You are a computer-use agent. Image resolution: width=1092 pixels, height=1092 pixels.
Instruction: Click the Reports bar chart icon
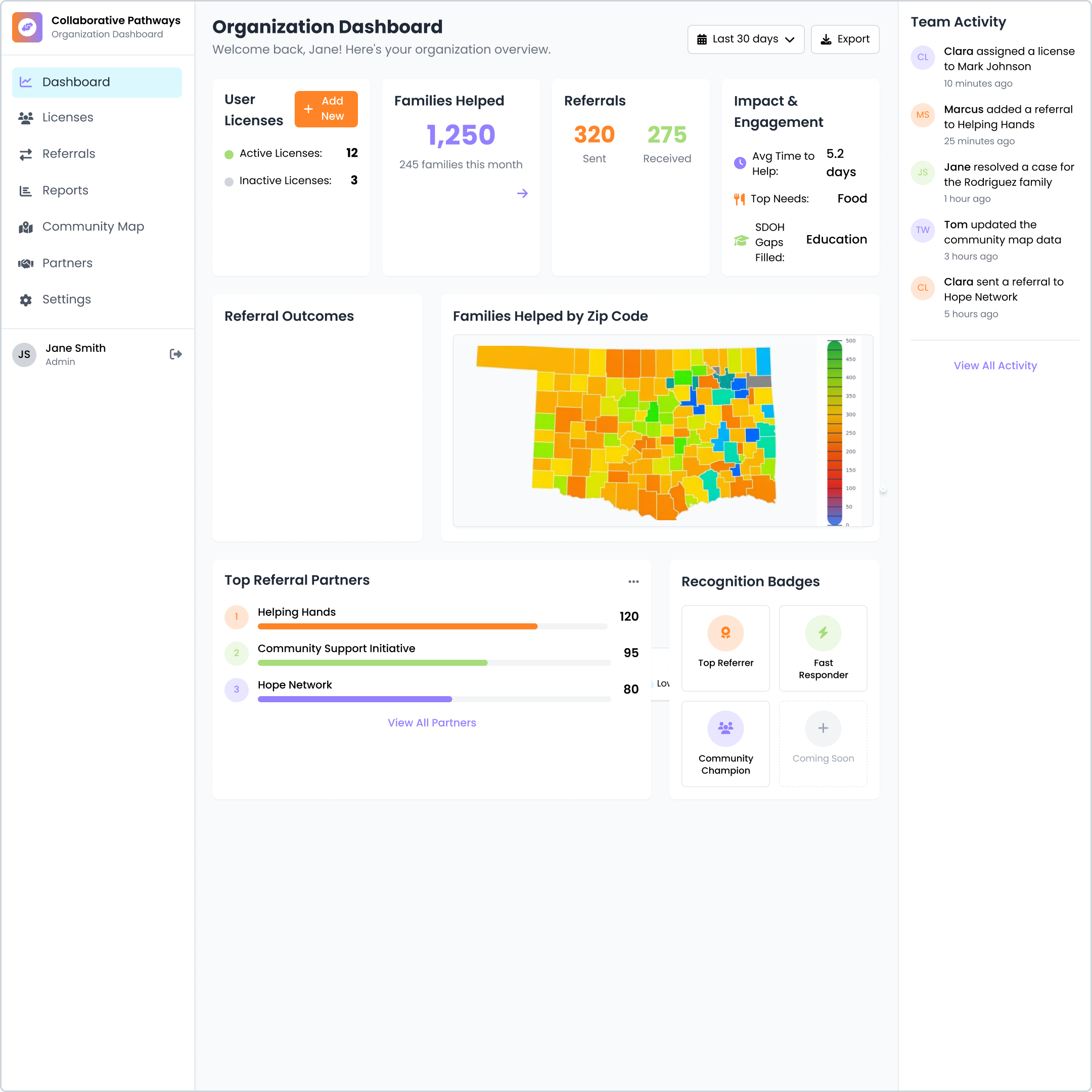26,191
